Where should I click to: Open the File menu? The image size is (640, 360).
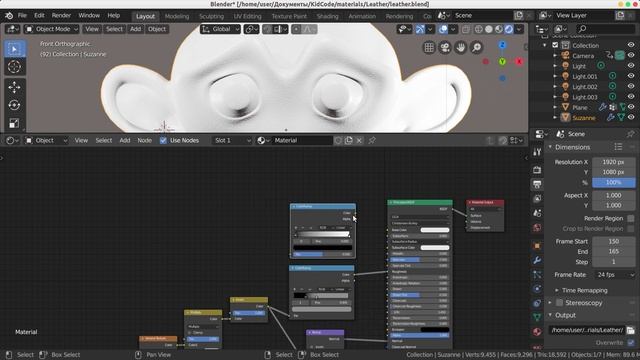coord(22,16)
